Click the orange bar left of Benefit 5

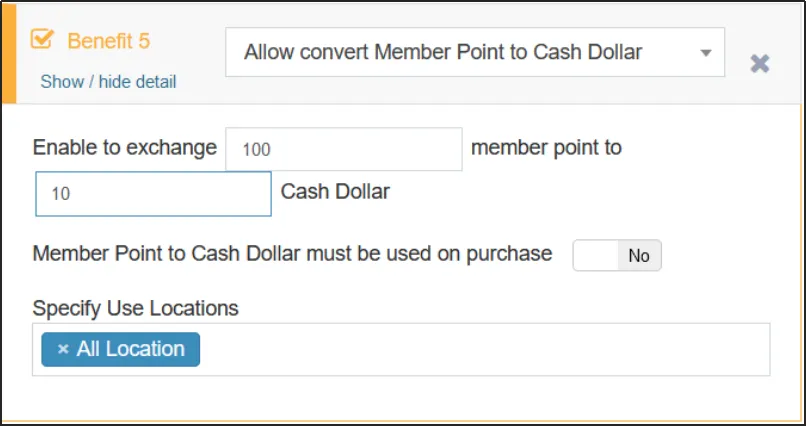click(9, 52)
